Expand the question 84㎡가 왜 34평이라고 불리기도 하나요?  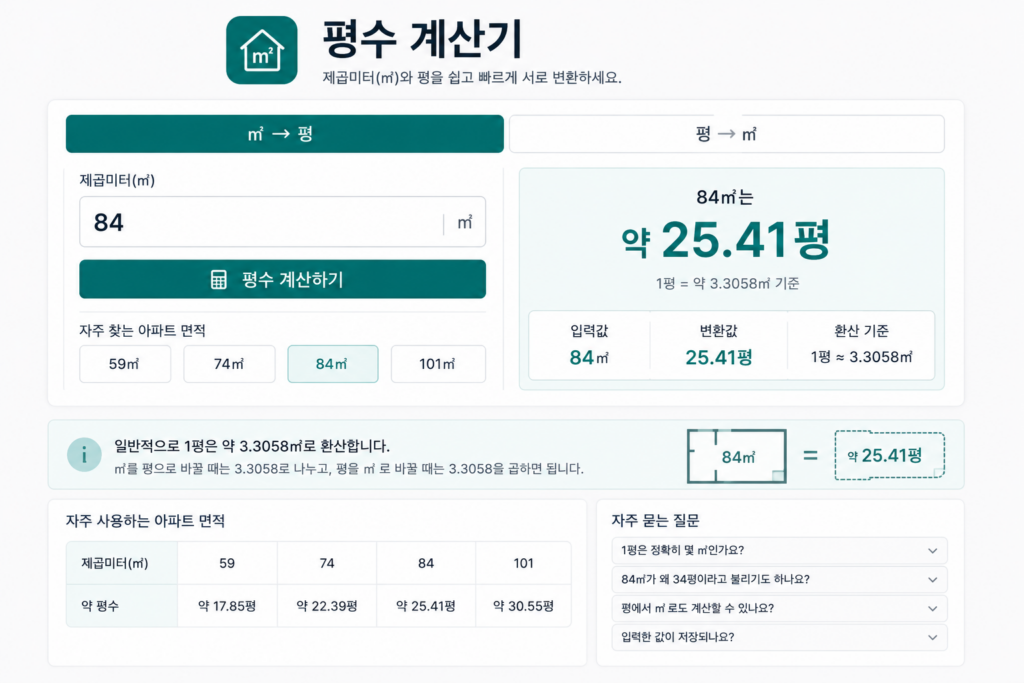coord(779,579)
